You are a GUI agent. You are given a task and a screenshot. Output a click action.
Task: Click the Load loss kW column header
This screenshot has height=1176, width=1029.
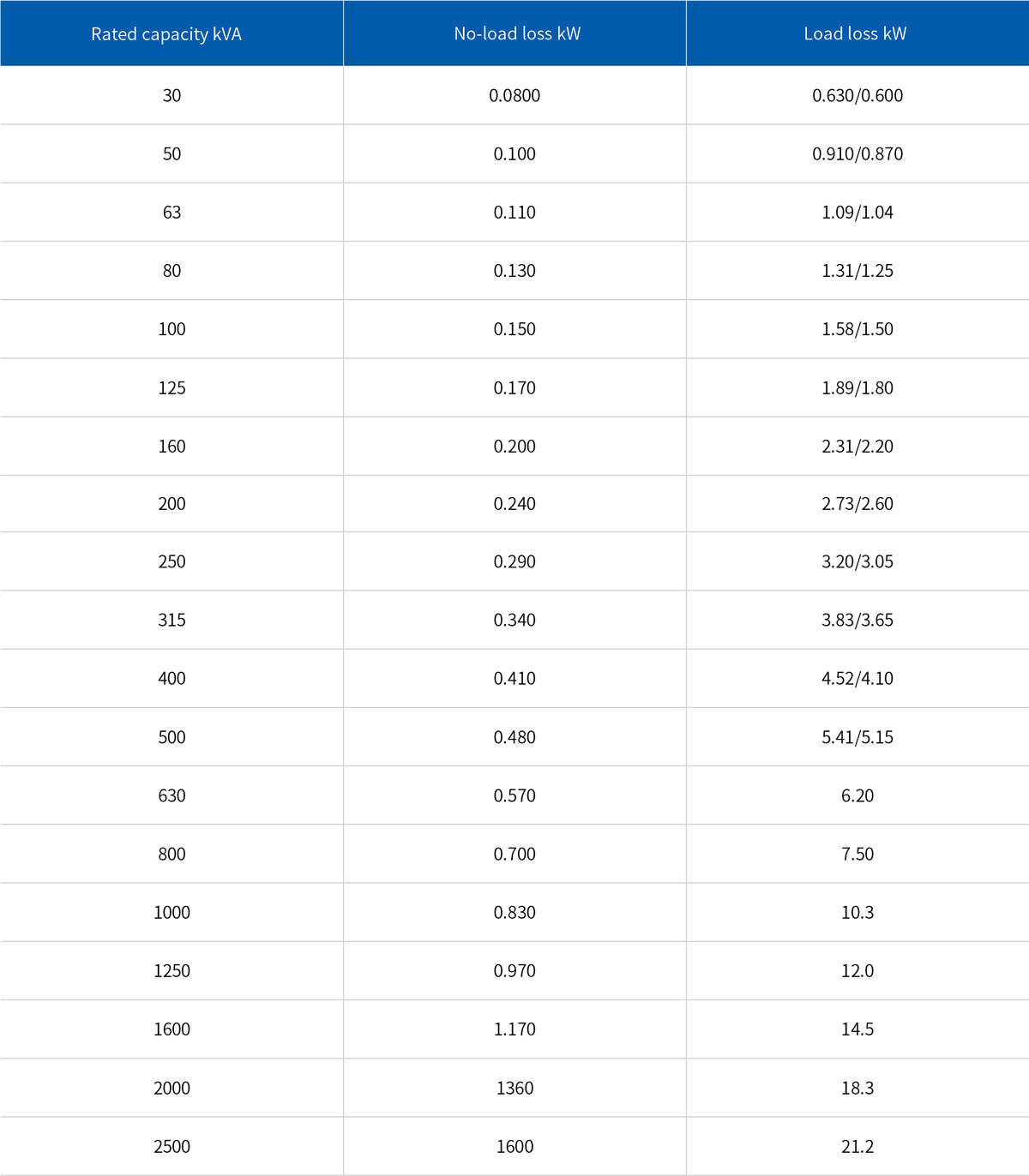point(855,34)
